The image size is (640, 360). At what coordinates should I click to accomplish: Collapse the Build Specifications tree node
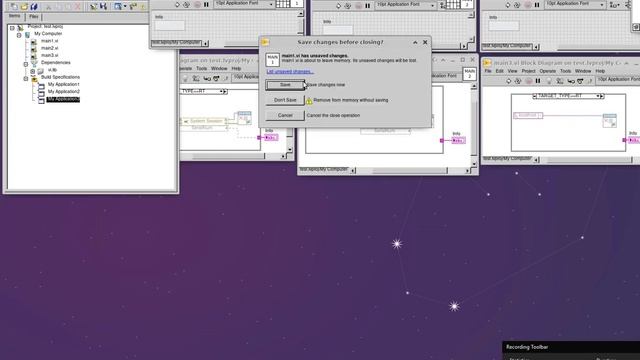click(26, 78)
